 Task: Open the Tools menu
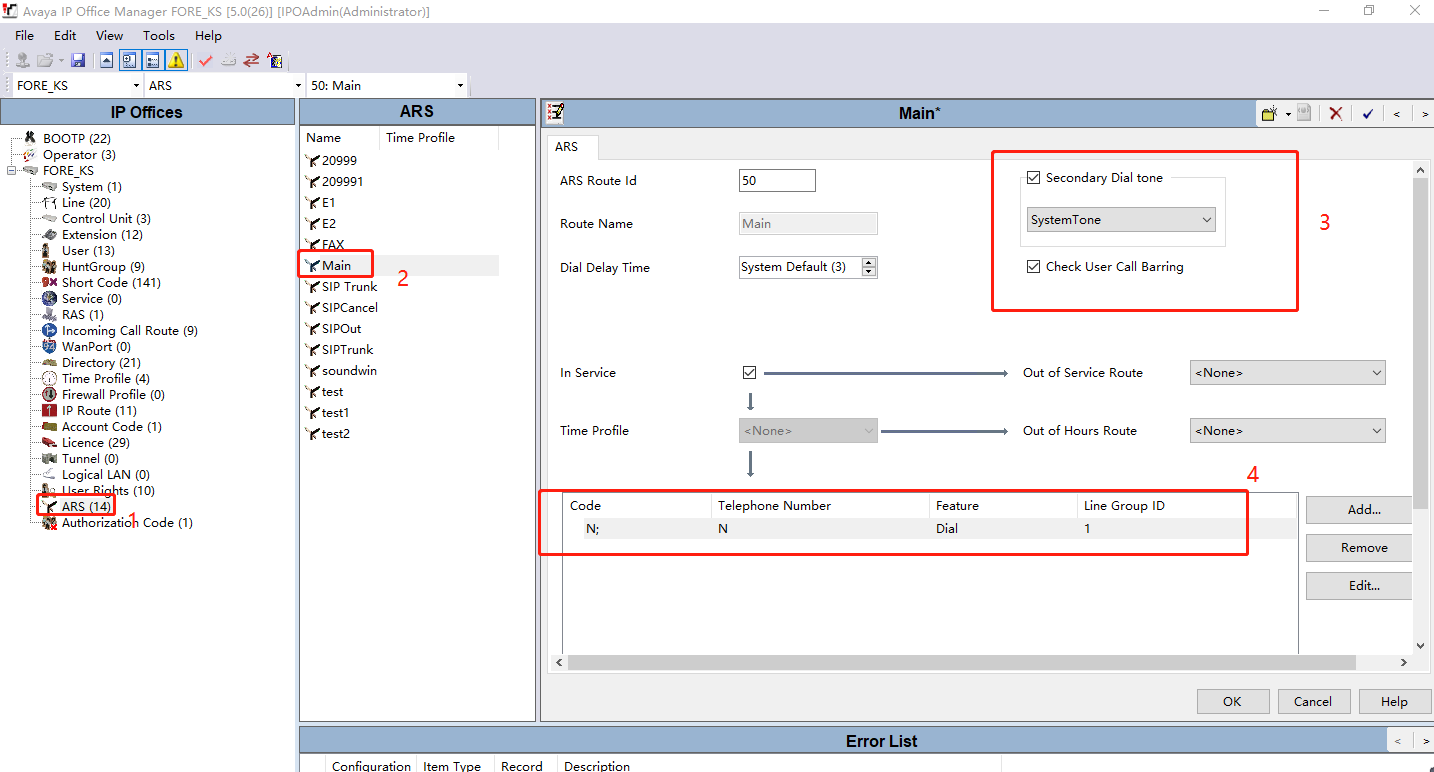coord(159,35)
